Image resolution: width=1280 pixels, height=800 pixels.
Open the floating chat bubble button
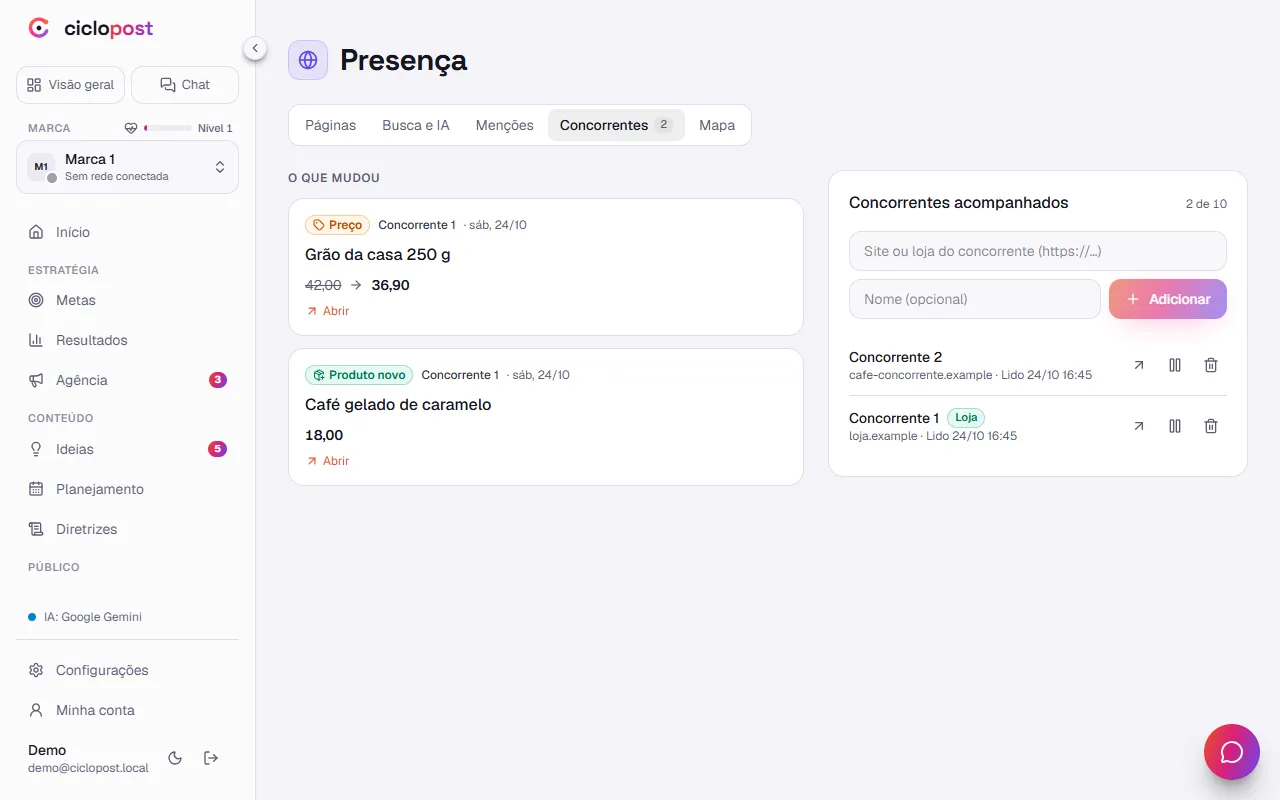1232,752
